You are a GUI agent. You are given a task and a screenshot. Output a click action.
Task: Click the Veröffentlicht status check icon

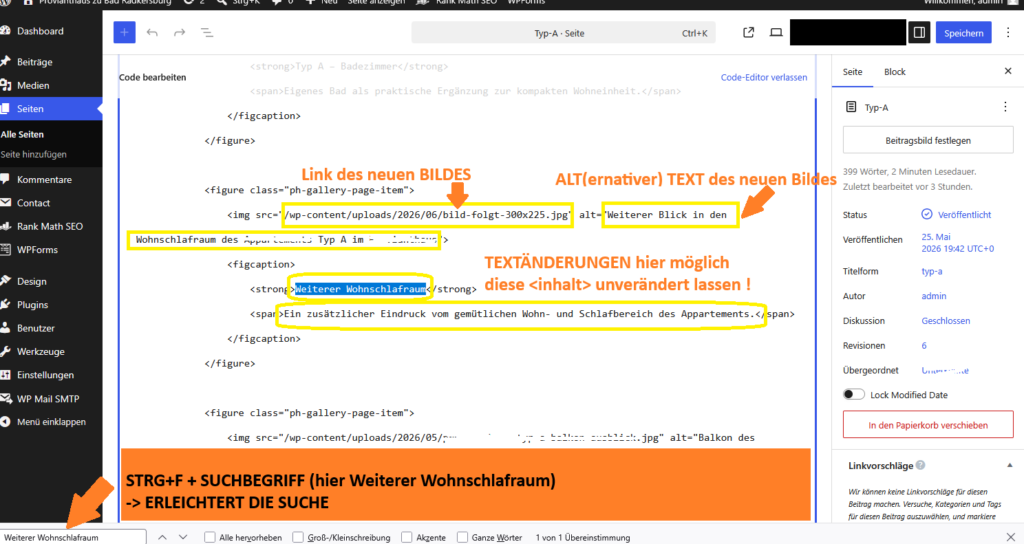[926, 214]
